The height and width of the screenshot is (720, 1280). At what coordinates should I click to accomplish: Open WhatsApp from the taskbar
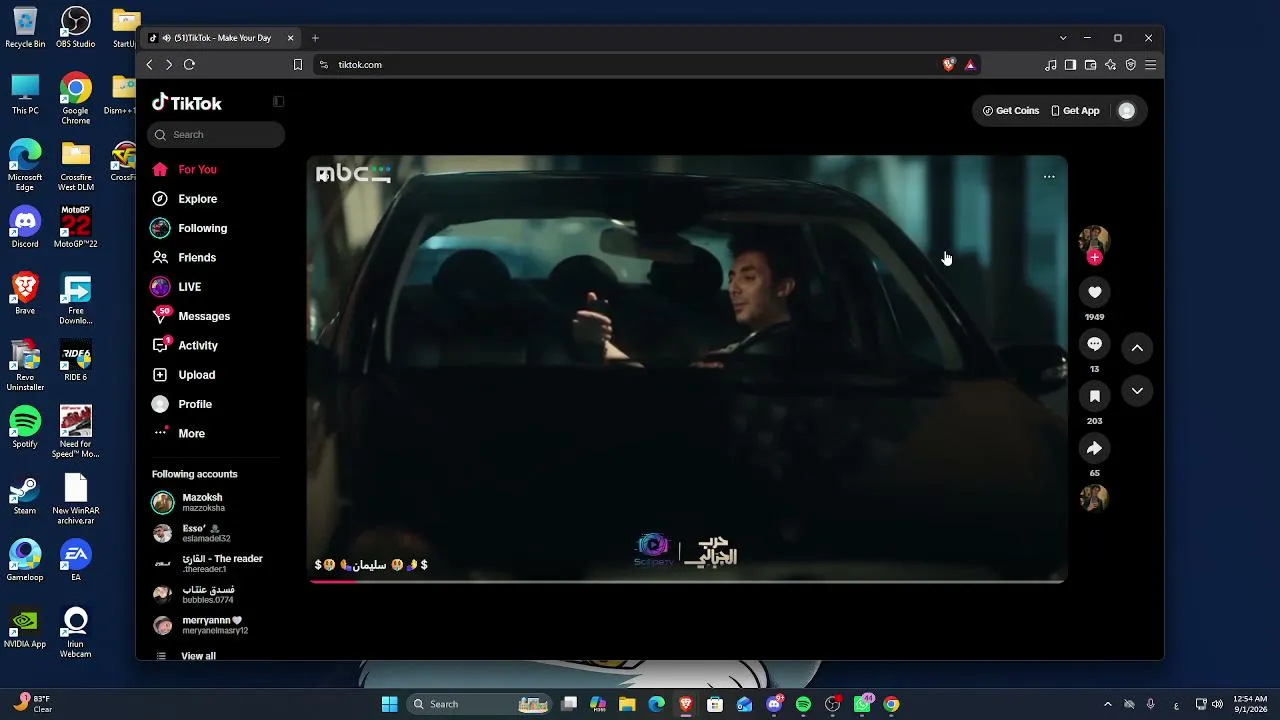[x=862, y=704]
